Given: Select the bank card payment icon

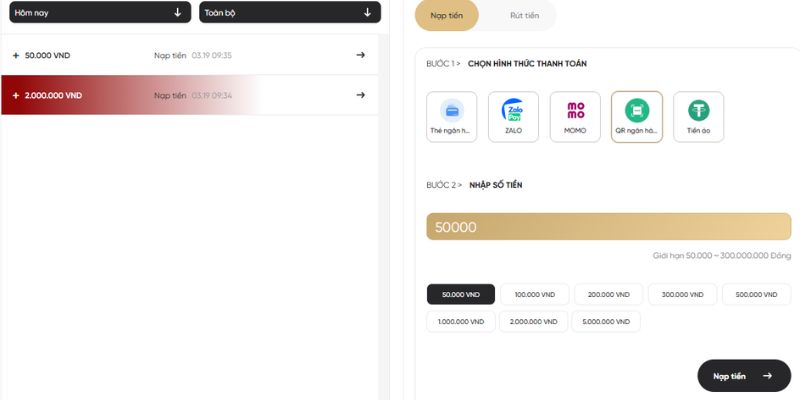Looking at the screenshot, I should [x=451, y=117].
